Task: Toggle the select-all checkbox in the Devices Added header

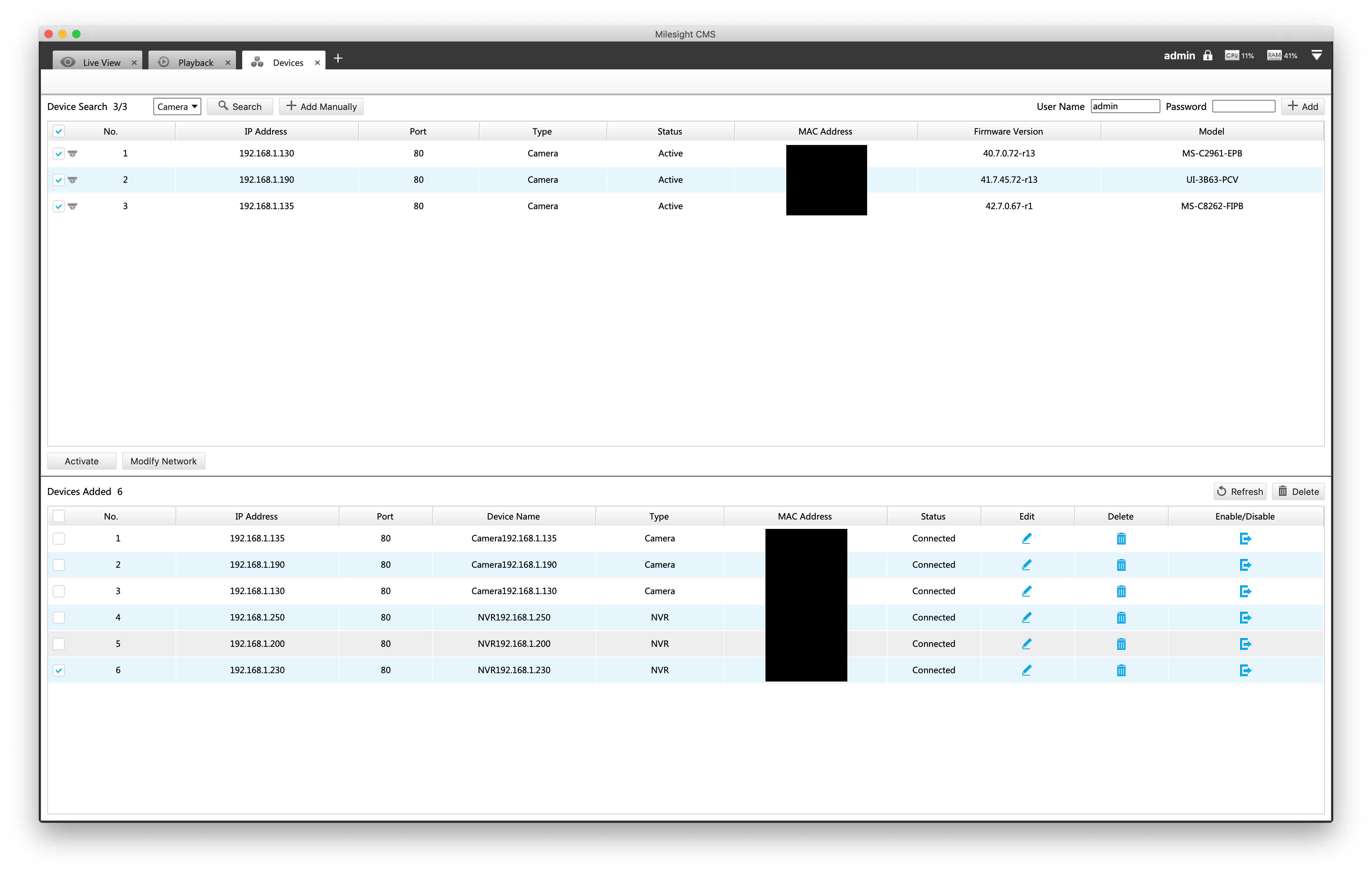Action: pyautogui.click(x=59, y=516)
